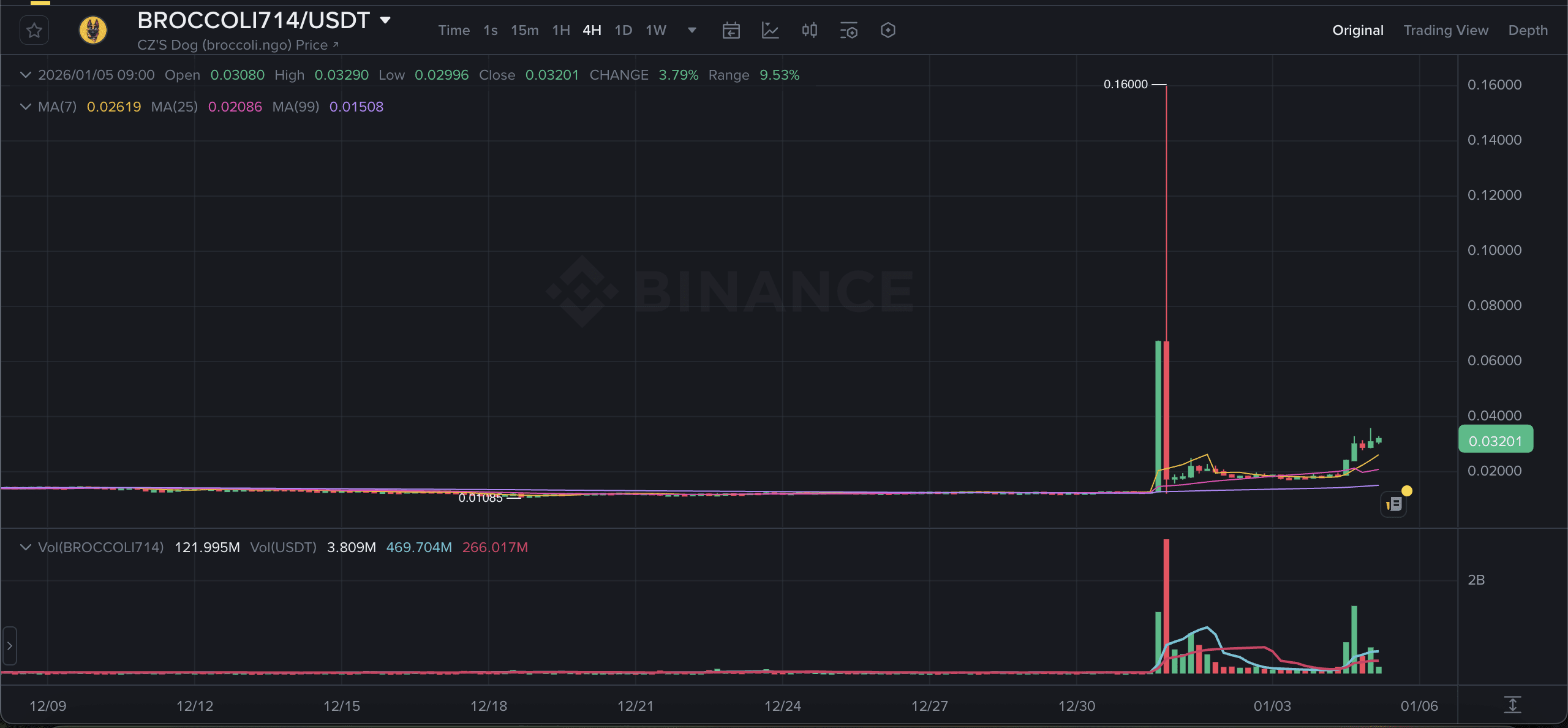Image resolution: width=1568 pixels, height=728 pixels.
Task: Open chart settings via hexagon icon
Action: (x=888, y=29)
